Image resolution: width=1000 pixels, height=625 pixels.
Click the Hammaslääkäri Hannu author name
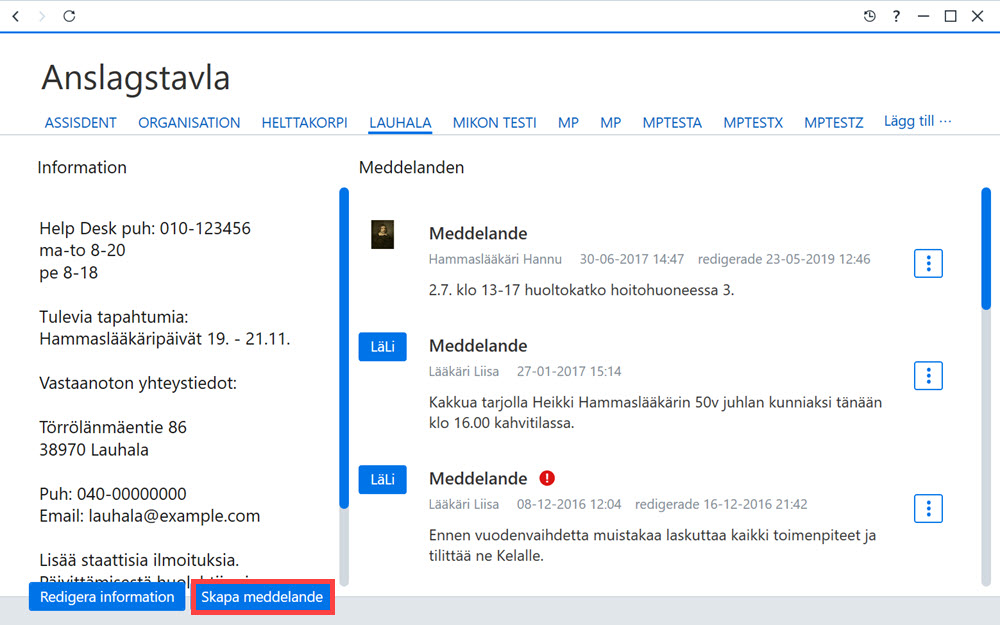tap(496, 259)
